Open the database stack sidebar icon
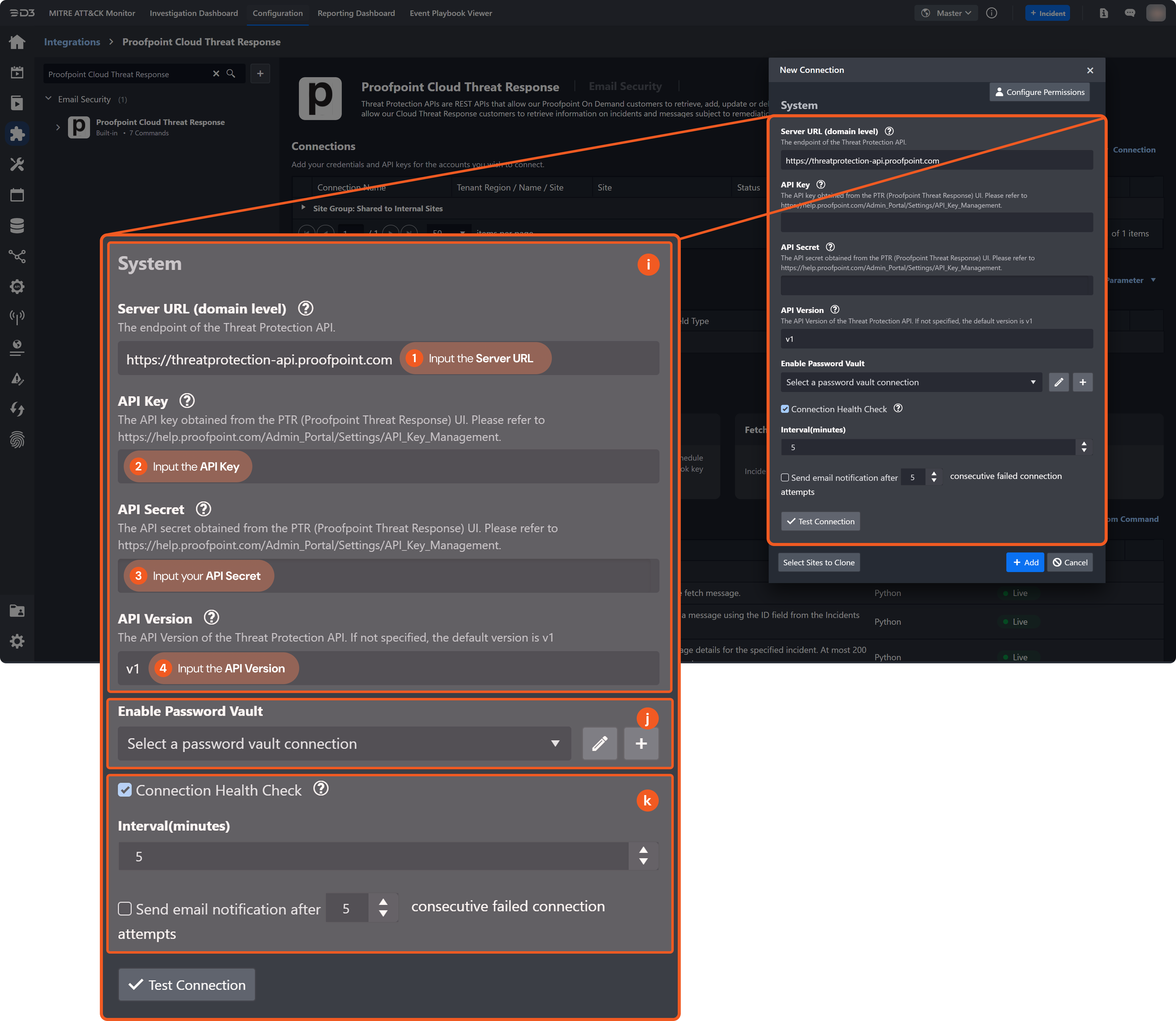The width and height of the screenshot is (1176, 1021). coord(17,226)
